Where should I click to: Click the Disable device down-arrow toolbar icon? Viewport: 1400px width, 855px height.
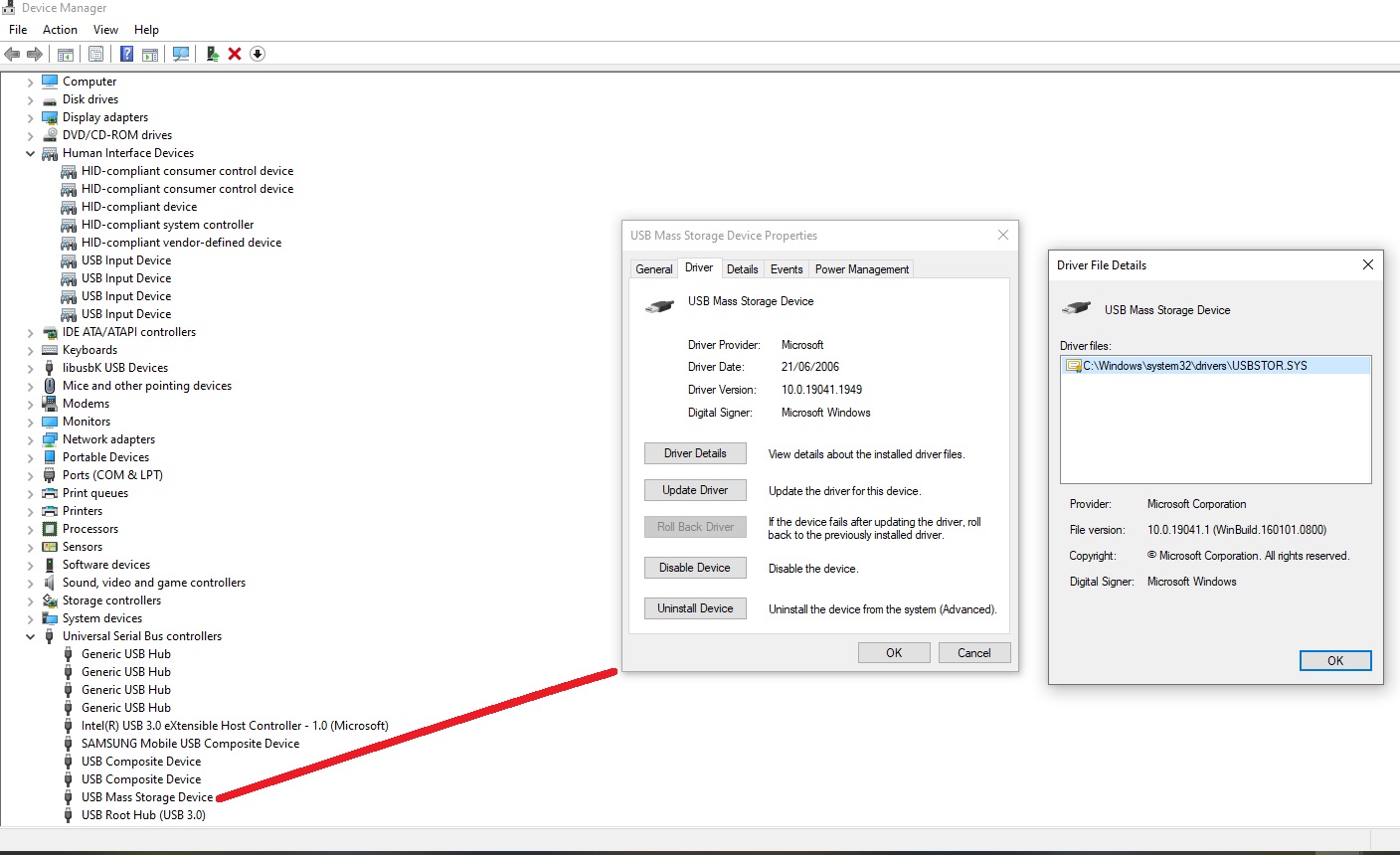point(257,54)
